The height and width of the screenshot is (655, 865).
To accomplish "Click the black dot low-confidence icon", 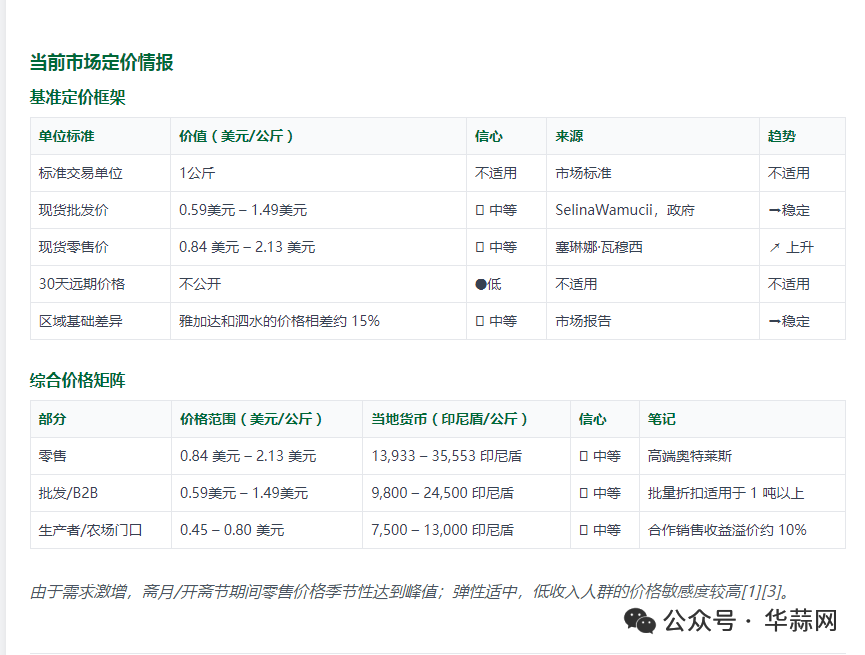I will 480,284.
